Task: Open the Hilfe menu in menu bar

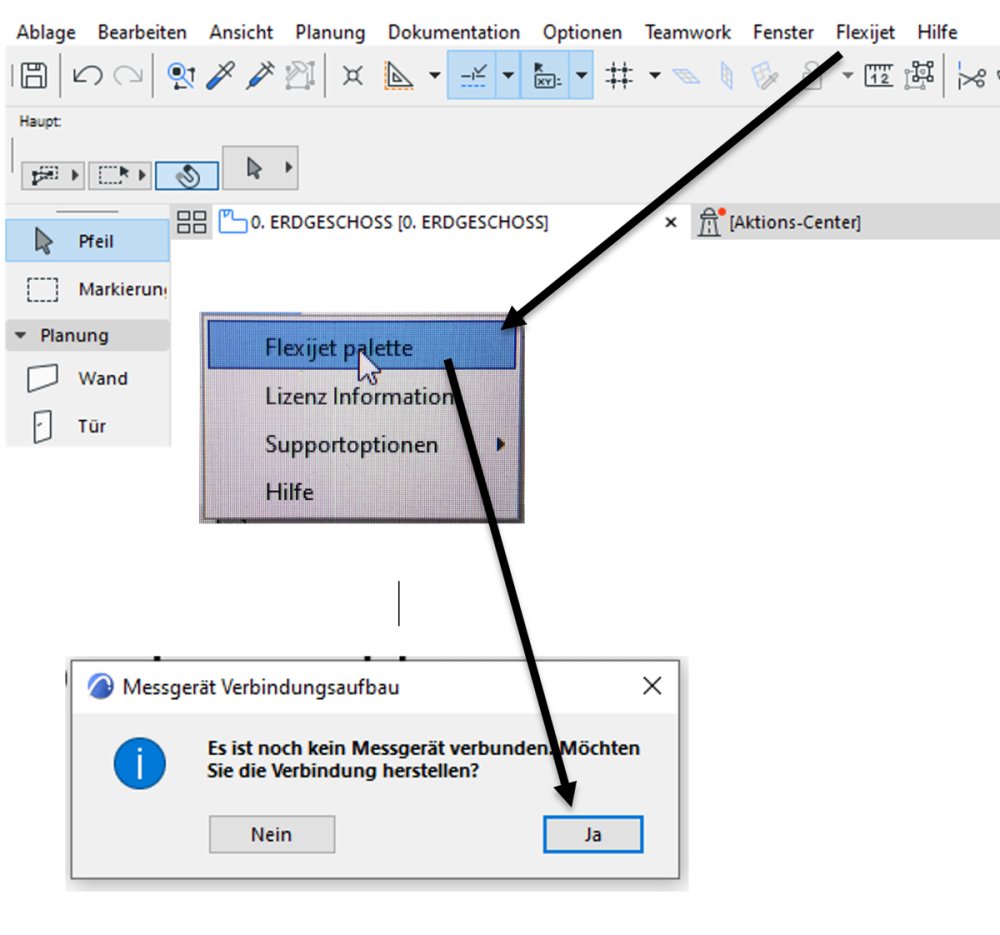Action: (x=938, y=32)
